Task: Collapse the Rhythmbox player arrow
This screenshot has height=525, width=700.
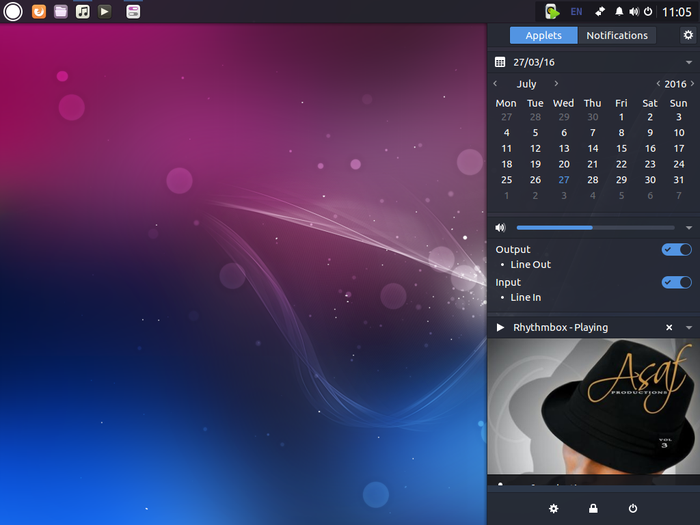Action: pyautogui.click(x=689, y=328)
